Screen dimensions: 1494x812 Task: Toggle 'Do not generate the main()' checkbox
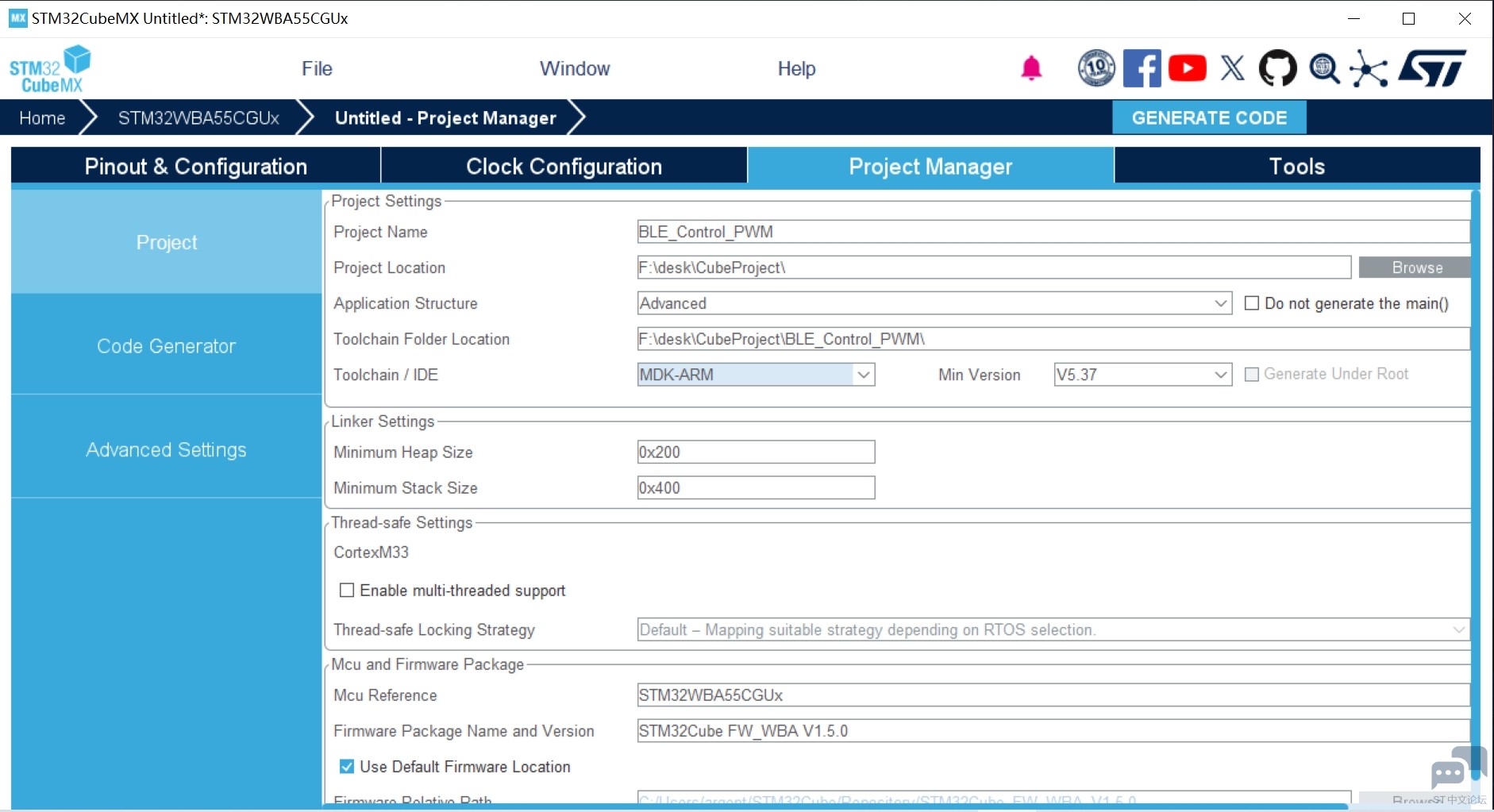(1252, 303)
